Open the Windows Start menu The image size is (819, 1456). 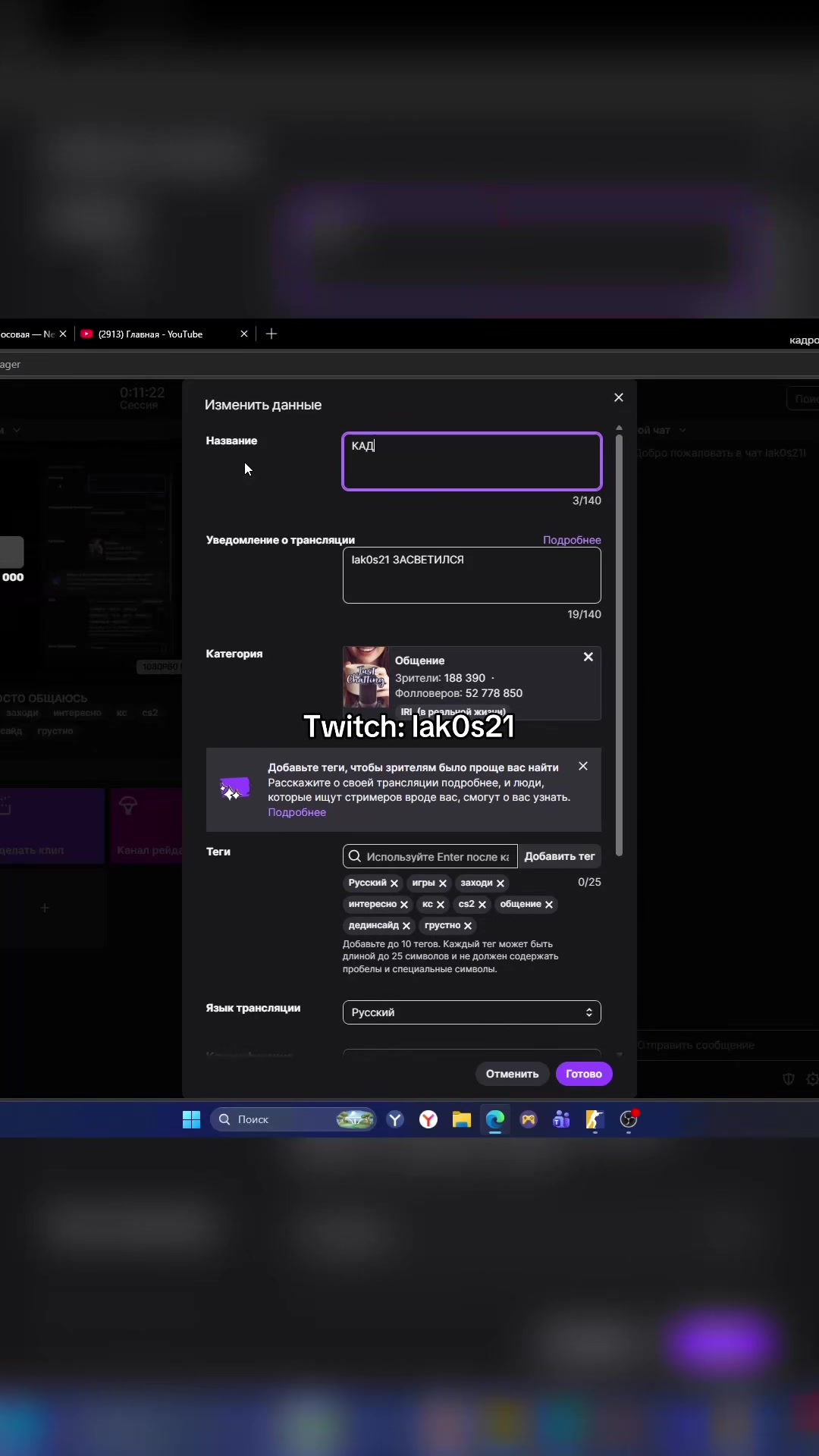[x=192, y=1119]
